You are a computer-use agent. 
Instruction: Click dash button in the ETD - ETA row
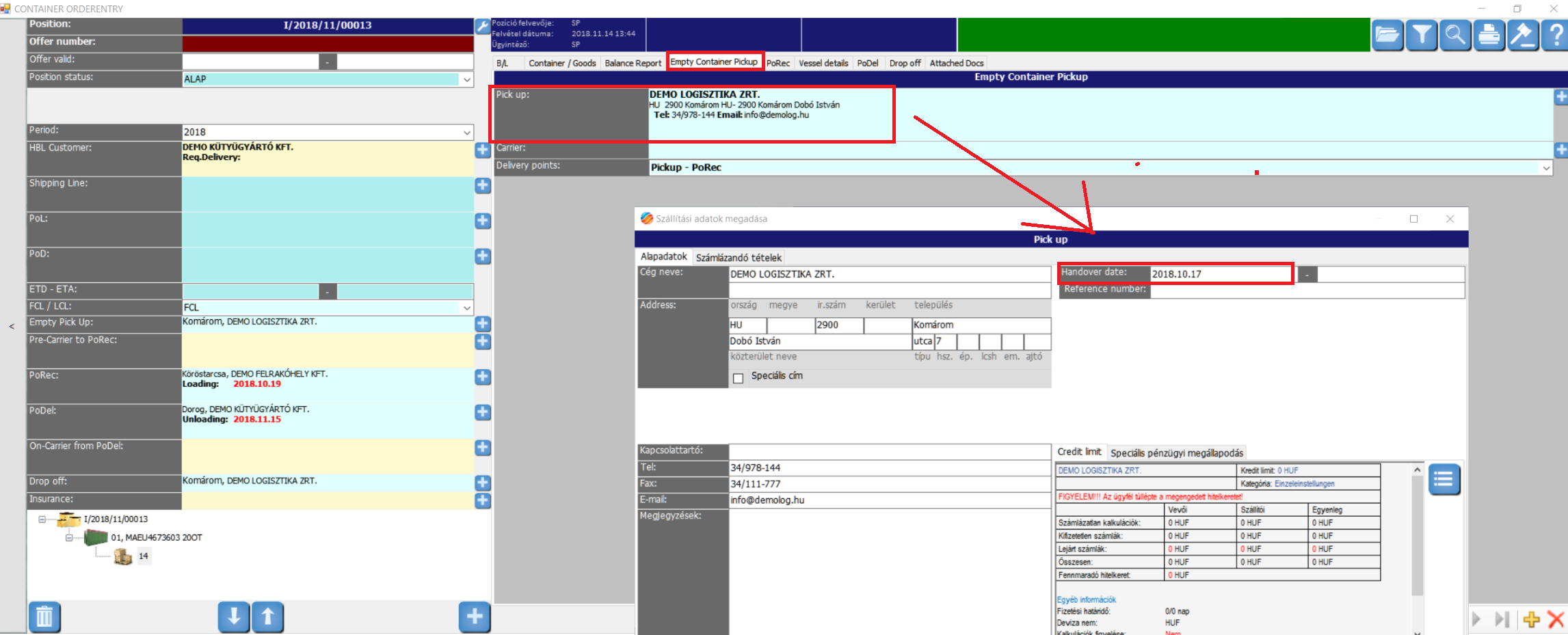[x=328, y=292]
